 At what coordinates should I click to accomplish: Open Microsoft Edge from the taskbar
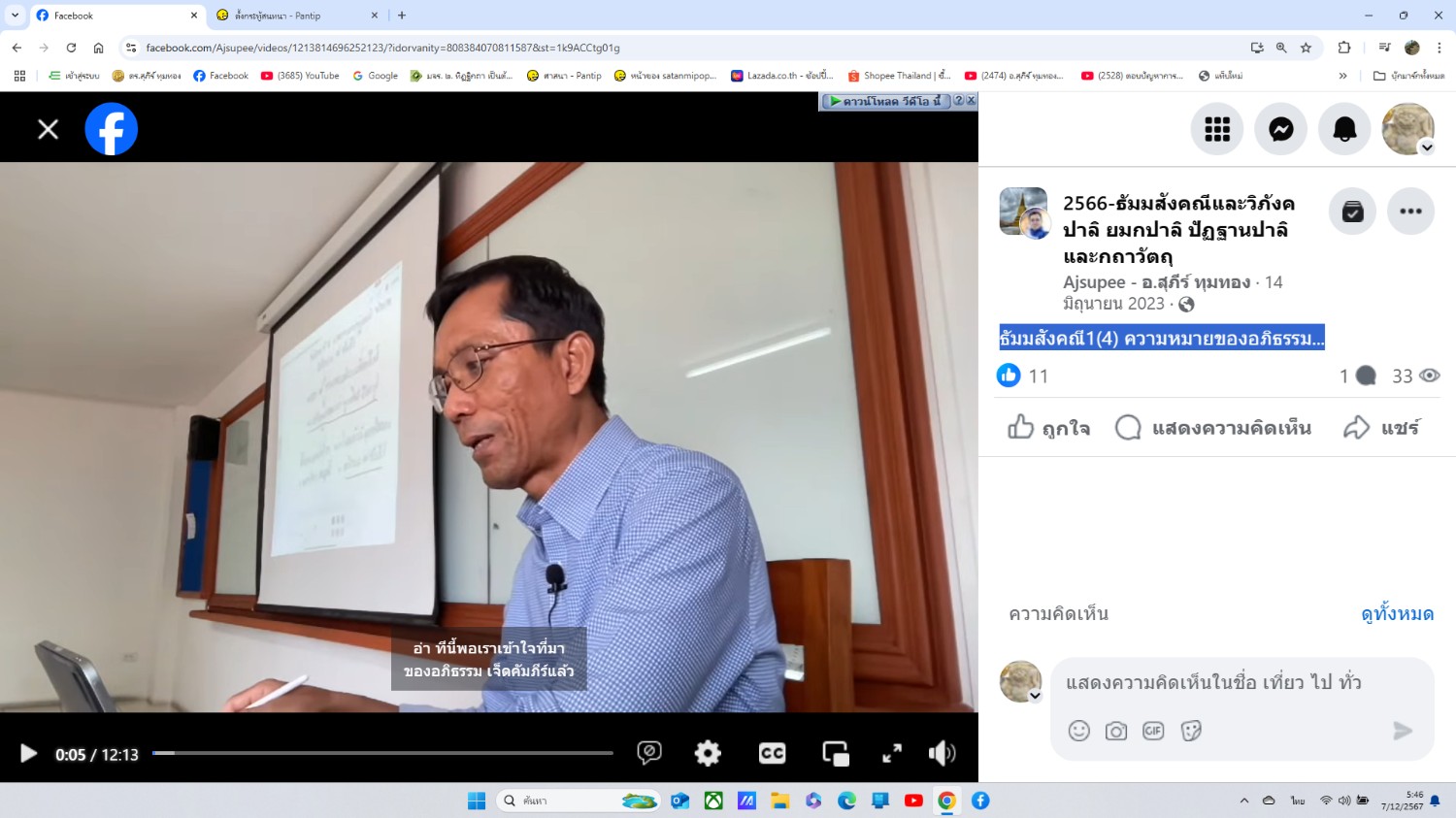click(846, 801)
